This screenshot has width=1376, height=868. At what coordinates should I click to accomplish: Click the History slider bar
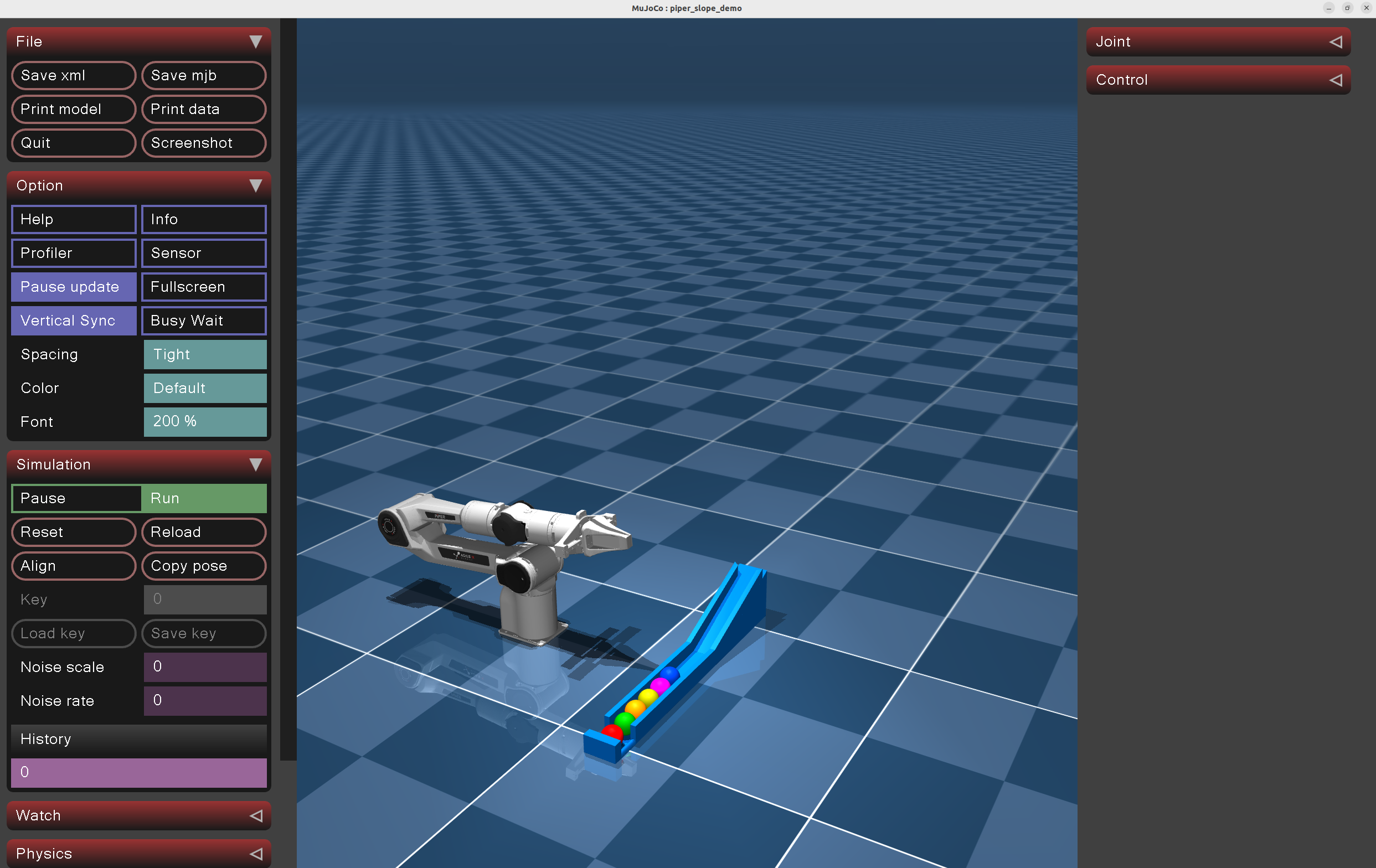139,773
